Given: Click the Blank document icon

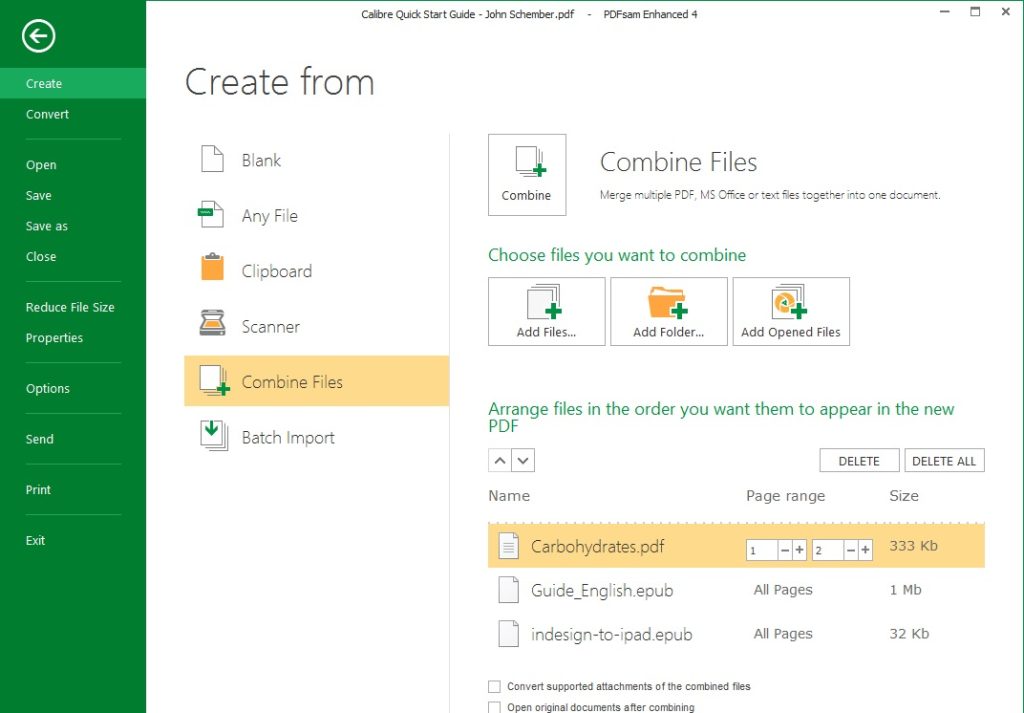Looking at the screenshot, I should [x=212, y=159].
